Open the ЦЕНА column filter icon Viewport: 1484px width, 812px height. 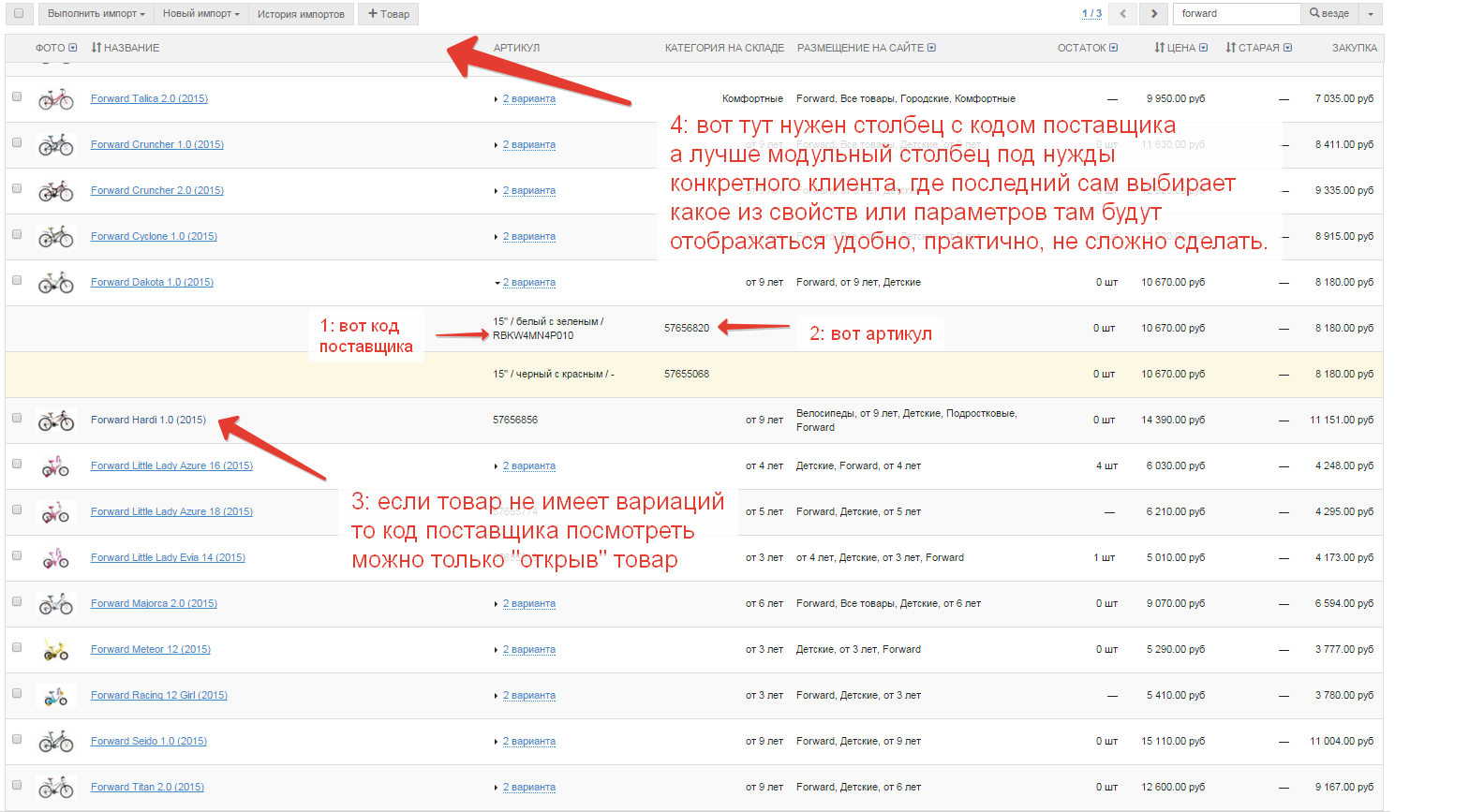[1204, 48]
